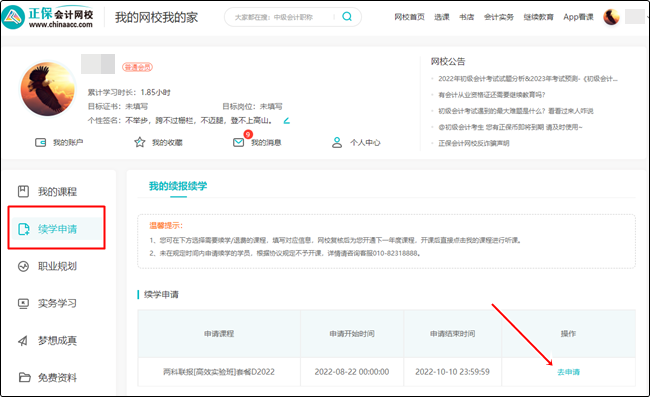Click the 申请课程 column header
Image resolution: width=650 pixels, height=397 pixels.
219,334
